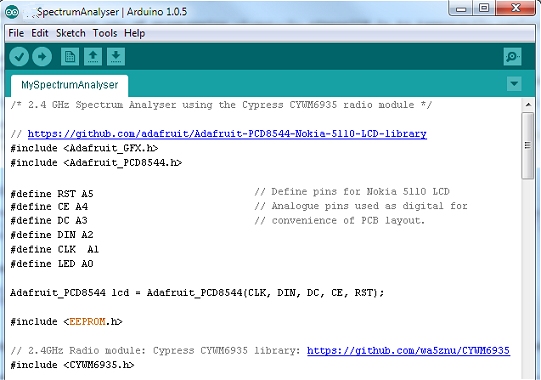The image size is (541, 380).
Task: Open the Sketch menu
Action: pyautogui.click(x=71, y=33)
